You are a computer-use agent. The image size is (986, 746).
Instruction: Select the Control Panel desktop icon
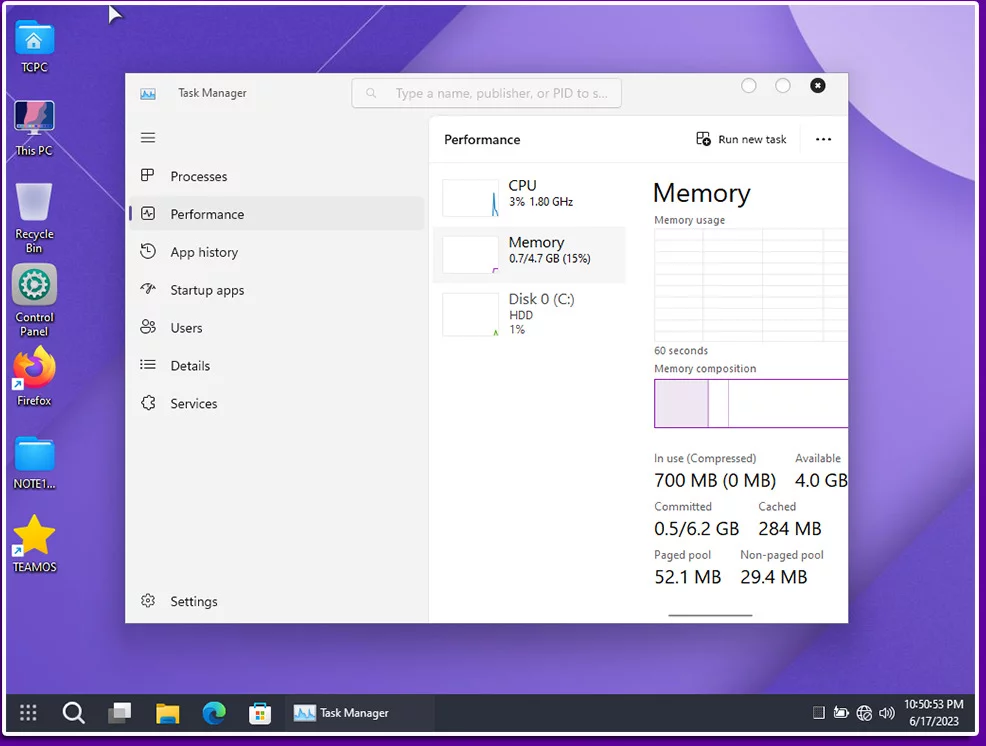[34, 301]
